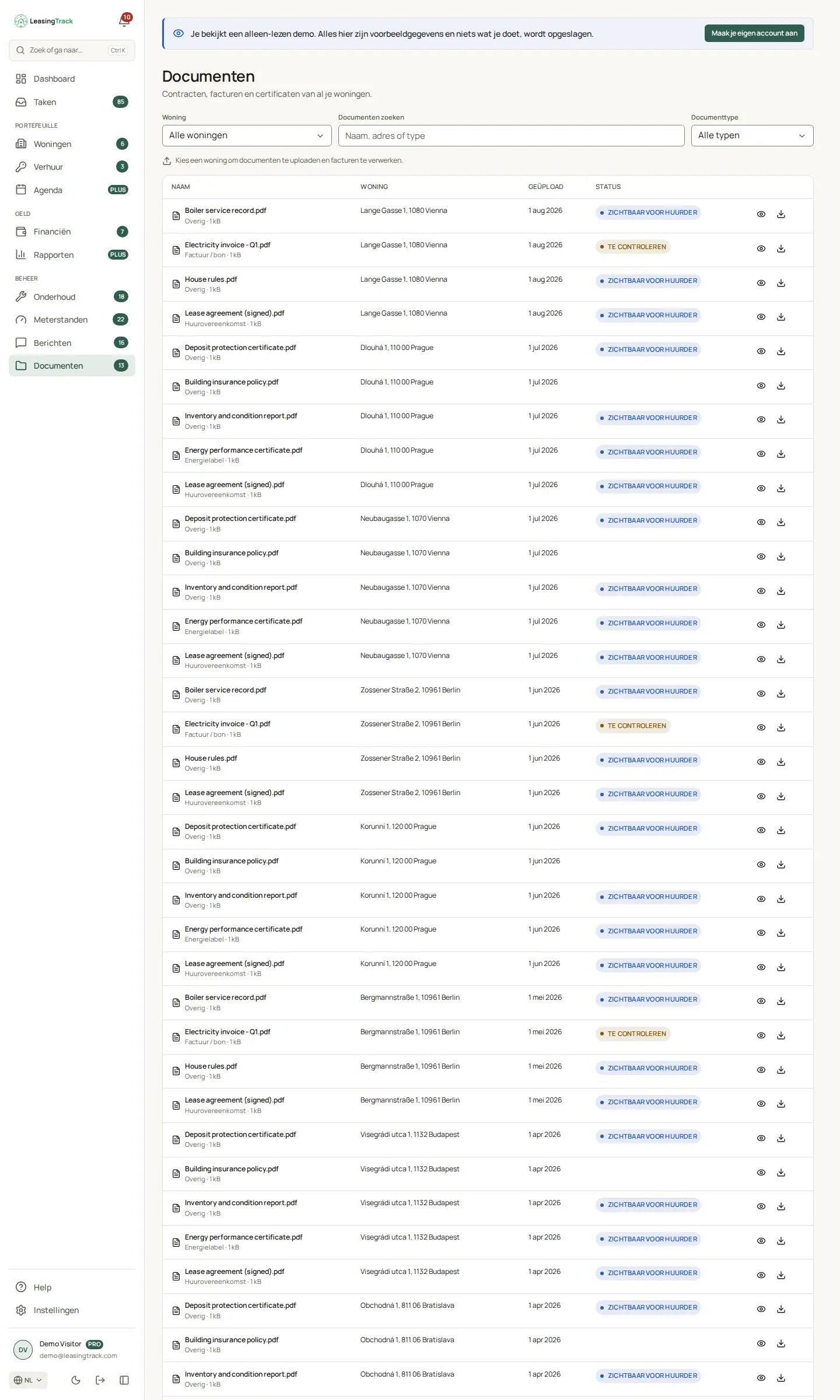
Task: Go to Financiën in the sidebar
Action: tap(72, 232)
